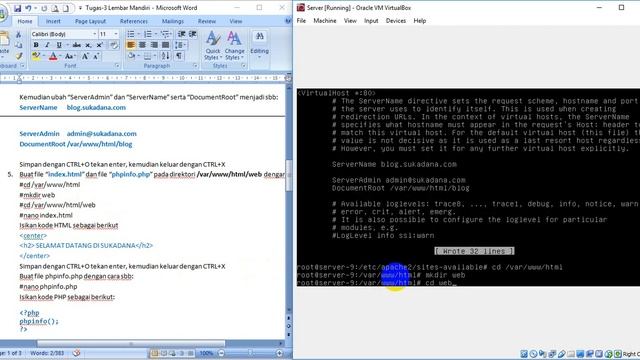This screenshot has height=360, width=640.
Task: Toggle Align Text Left
Action: 131,45
